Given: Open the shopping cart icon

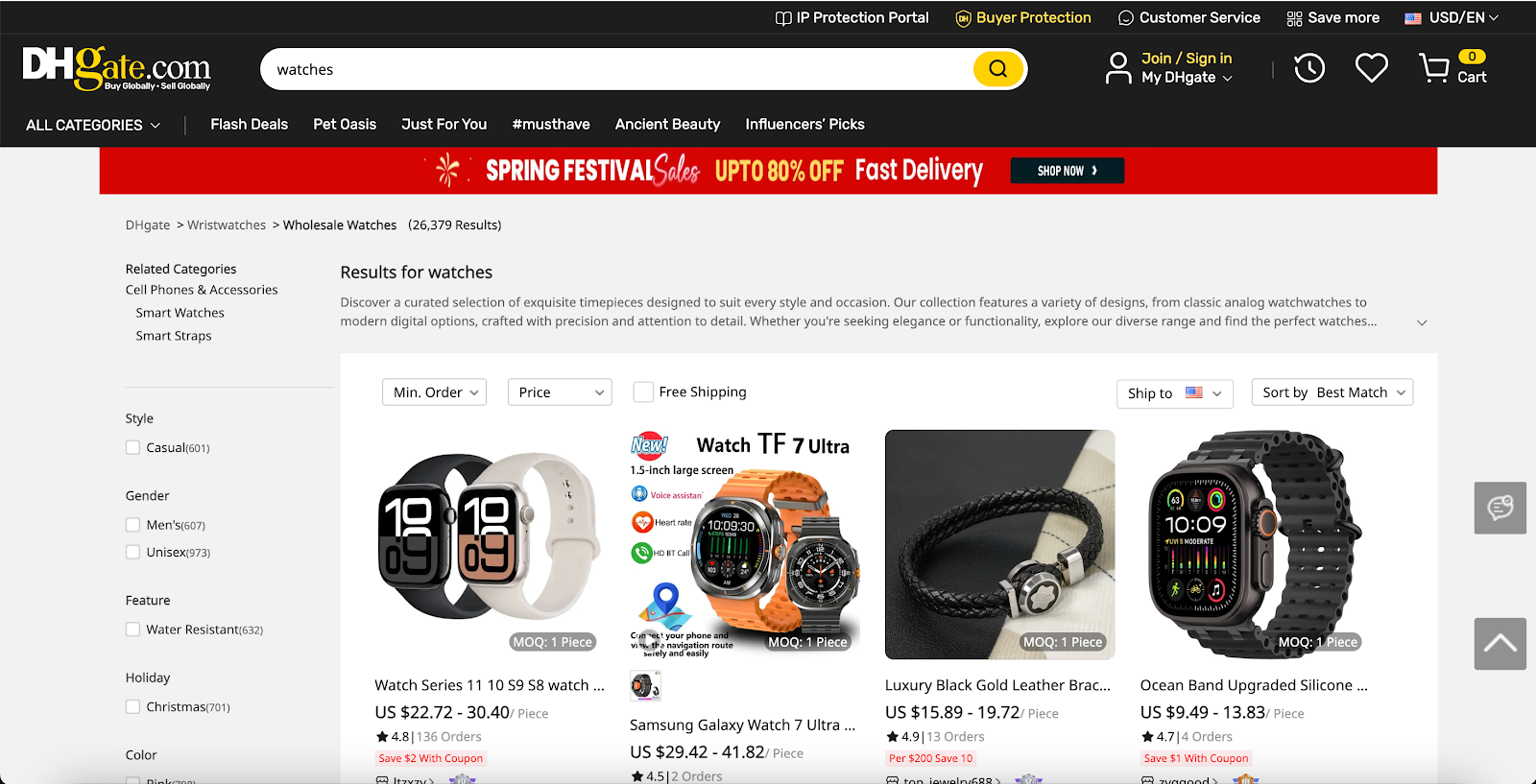Looking at the screenshot, I should coord(1435,68).
